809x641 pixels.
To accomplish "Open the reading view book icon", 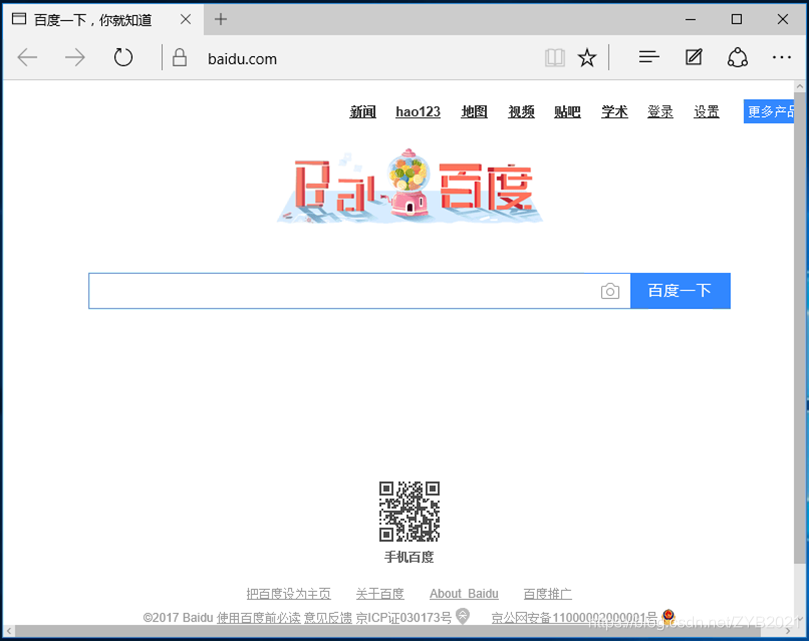I will click(555, 58).
